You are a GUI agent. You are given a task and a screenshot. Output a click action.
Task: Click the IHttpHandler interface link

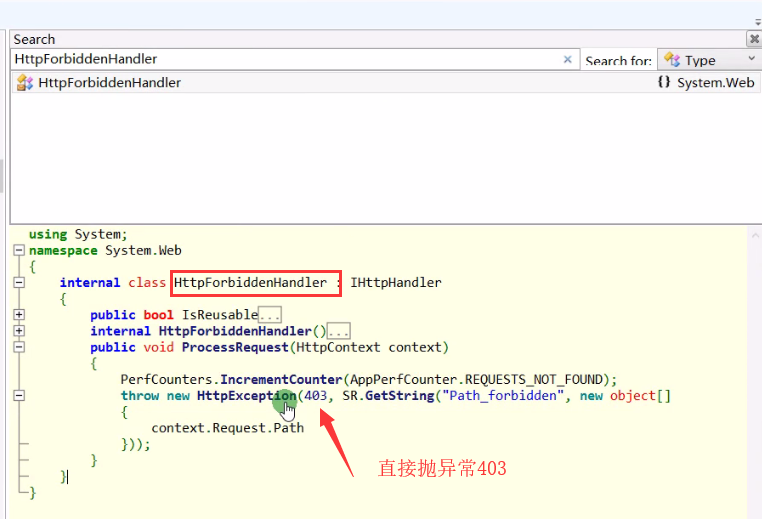(x=396, y=282)
